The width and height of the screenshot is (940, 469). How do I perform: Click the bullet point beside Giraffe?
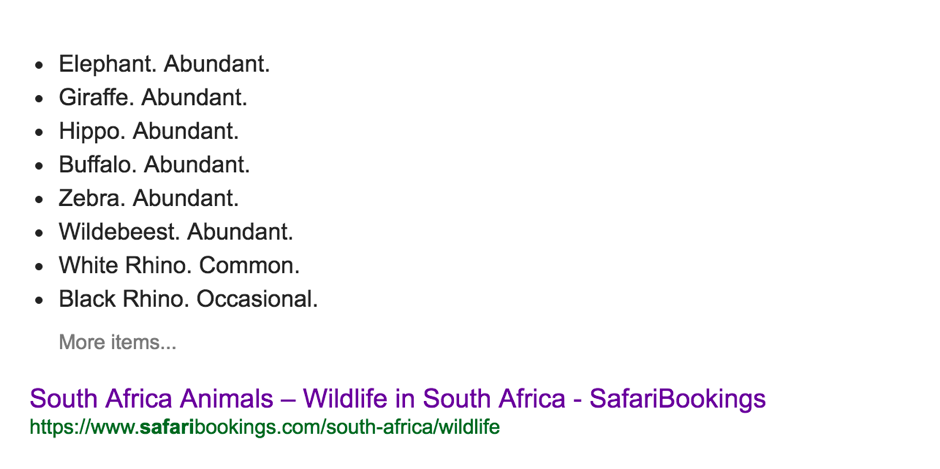click(40, 99)
